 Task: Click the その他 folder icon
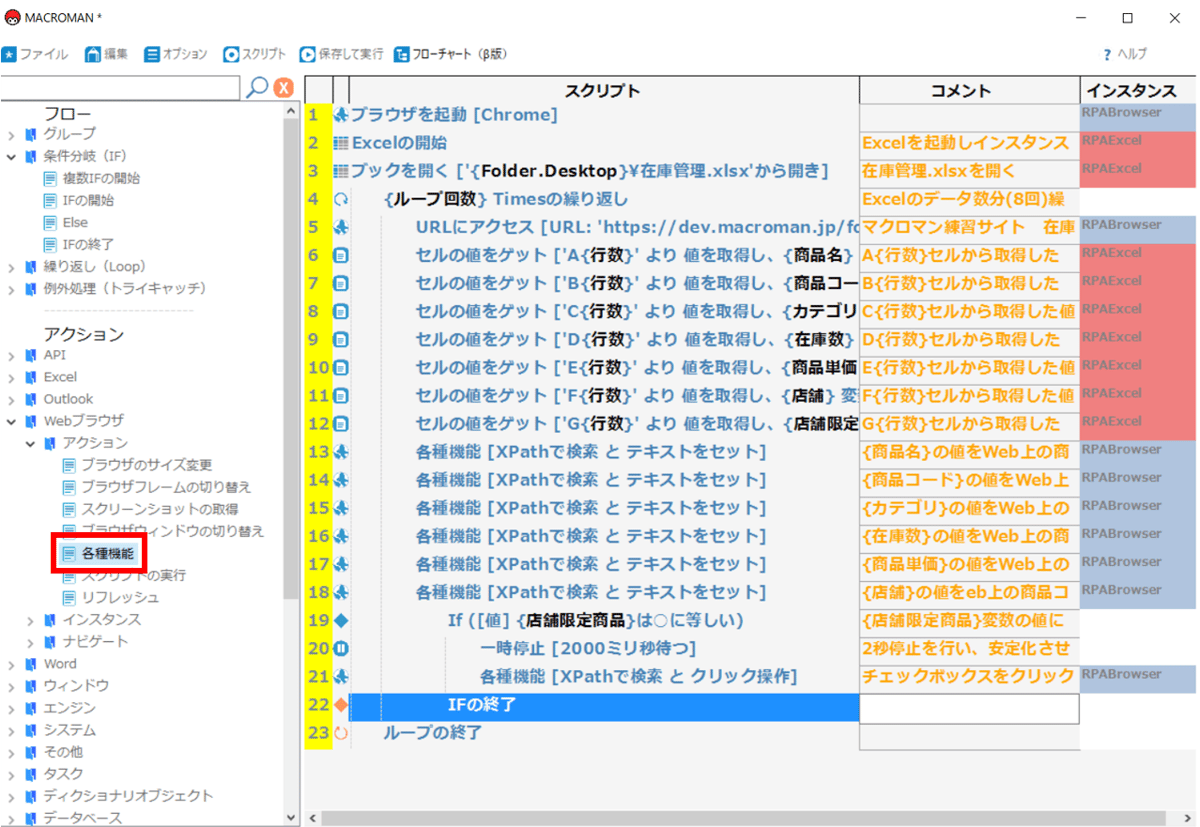(31, 752)
